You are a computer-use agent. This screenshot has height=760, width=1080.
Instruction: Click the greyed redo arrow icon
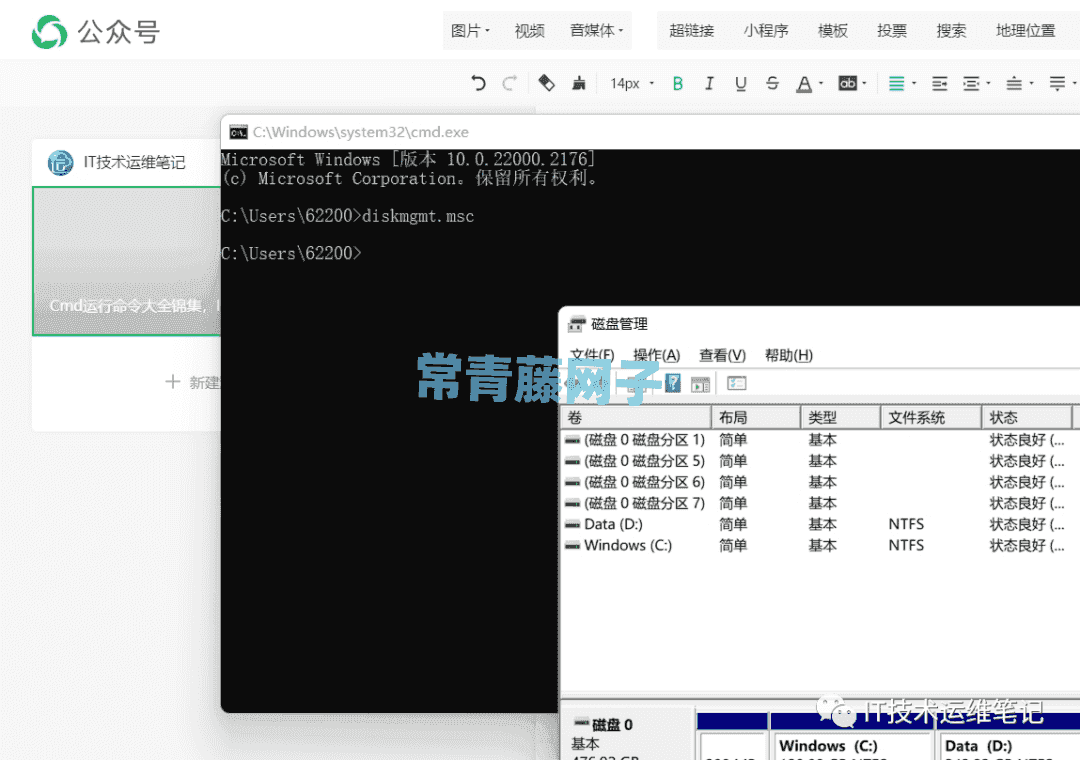(510, 83)
